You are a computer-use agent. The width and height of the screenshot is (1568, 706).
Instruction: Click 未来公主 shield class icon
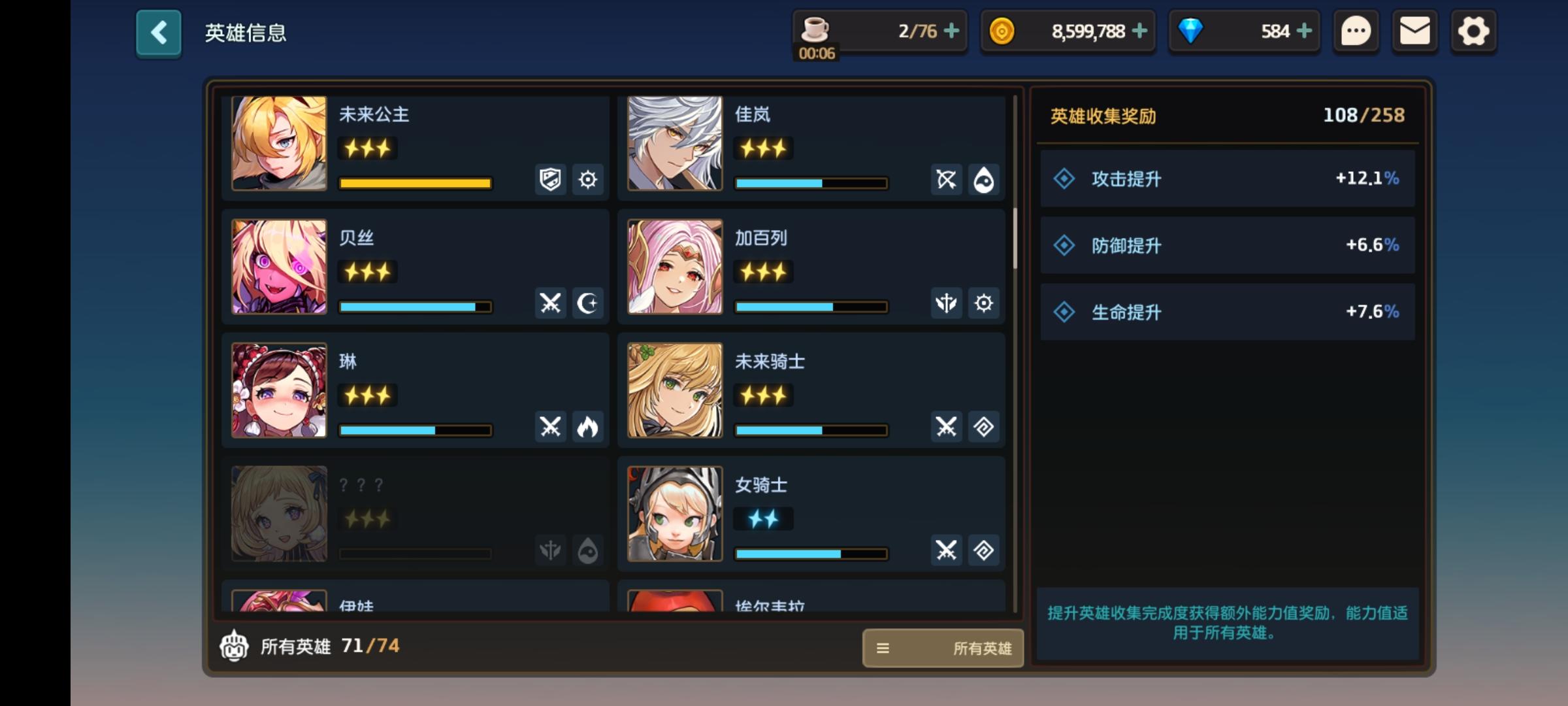pyautogui.click(x=550, y=179)
